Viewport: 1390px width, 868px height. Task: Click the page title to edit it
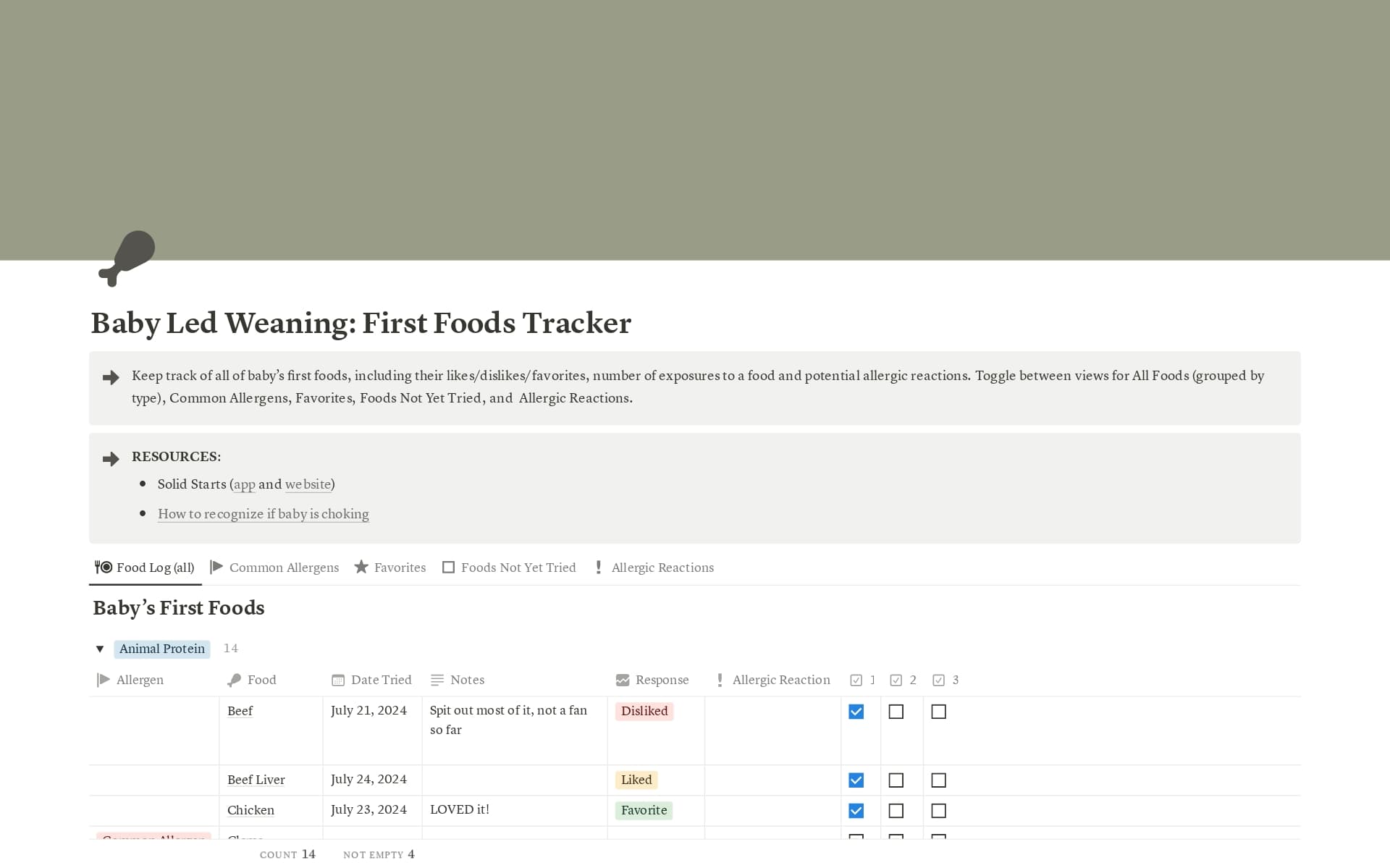coord(360,324)
